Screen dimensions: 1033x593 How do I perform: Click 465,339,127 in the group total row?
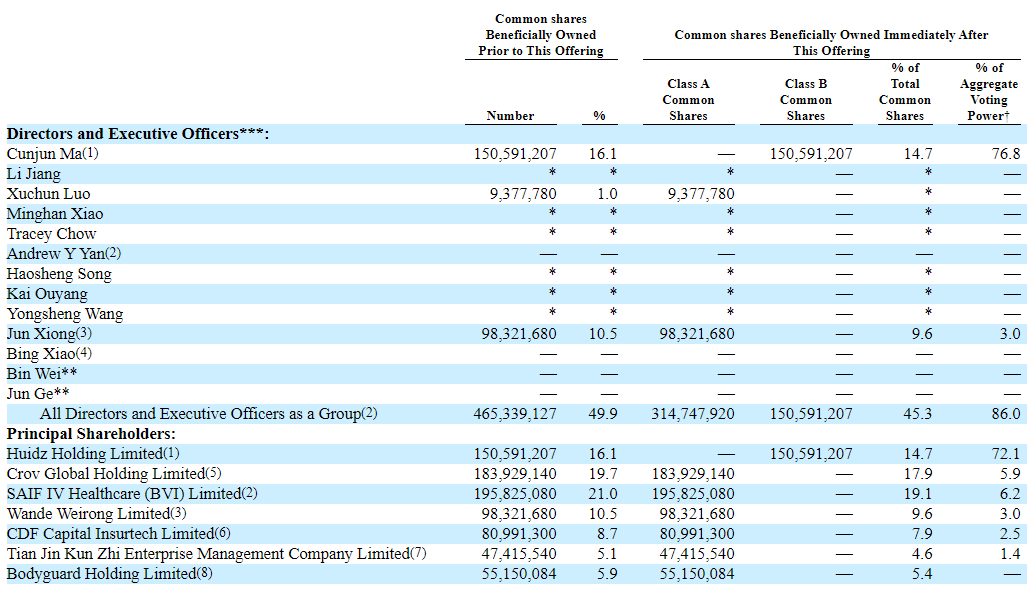515,414
